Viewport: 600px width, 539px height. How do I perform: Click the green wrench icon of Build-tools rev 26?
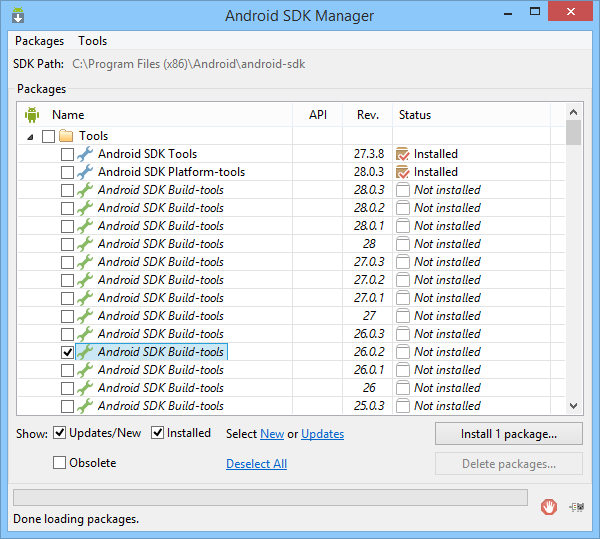pyautogui.click(x=85, y=388)
